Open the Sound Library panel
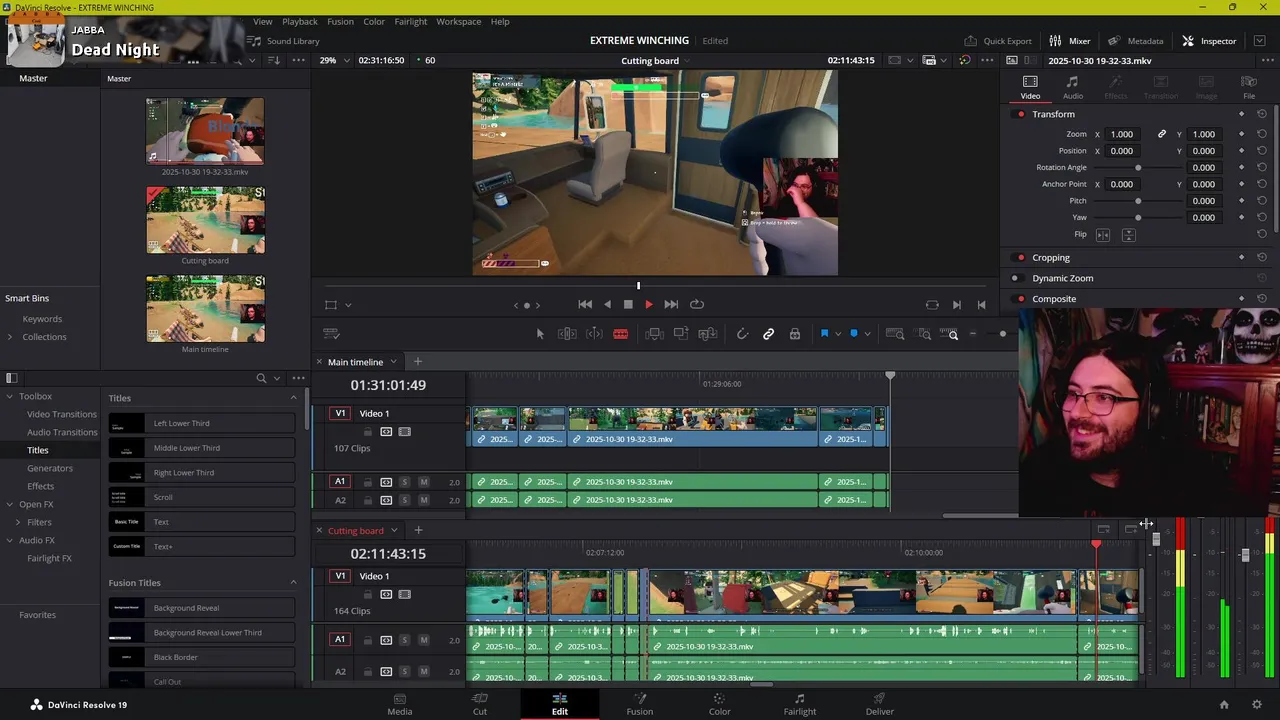Viewport: 1280px width, 720px height. click(x=284, y=41)
